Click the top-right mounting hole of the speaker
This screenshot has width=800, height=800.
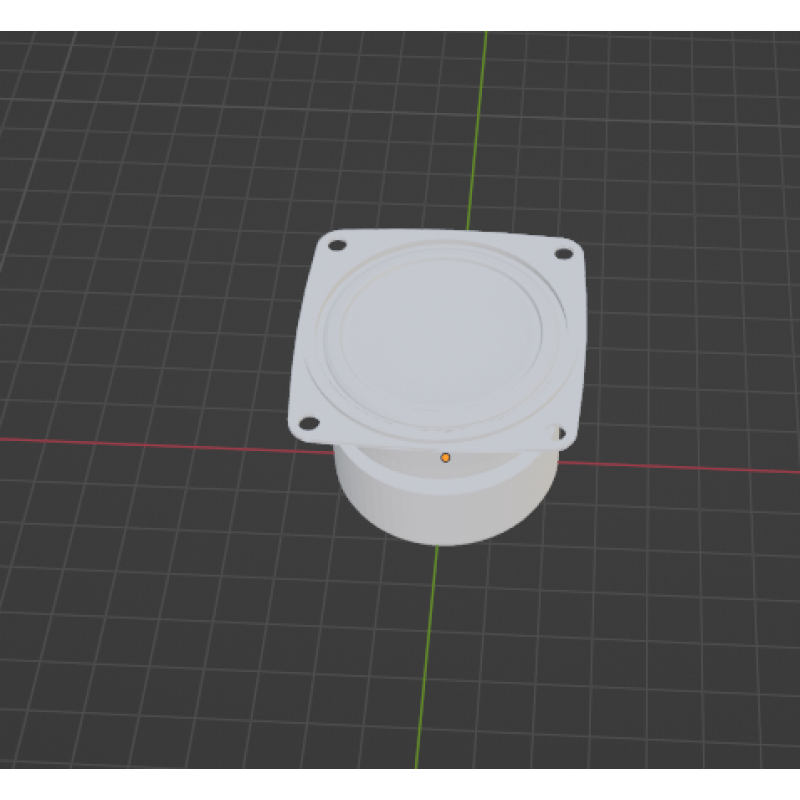click(x=564, y=254)
